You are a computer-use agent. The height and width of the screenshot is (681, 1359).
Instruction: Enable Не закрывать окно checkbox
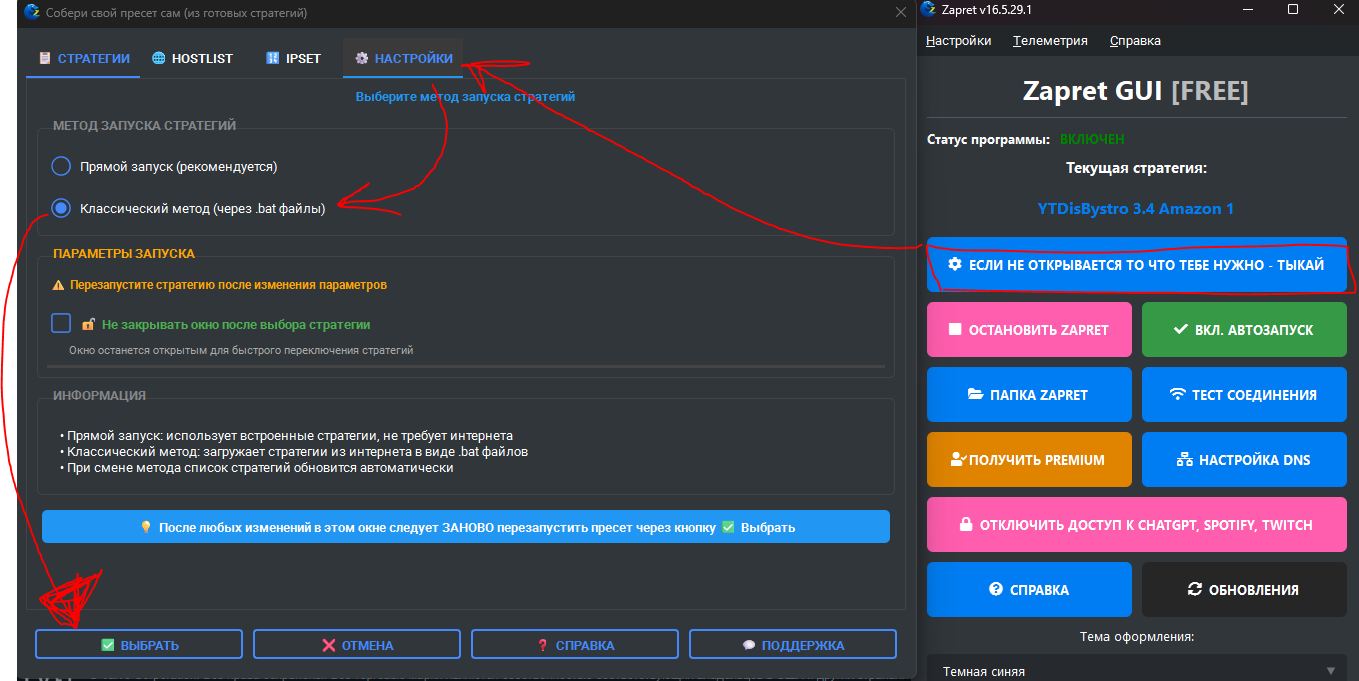[x=61, y=323]
